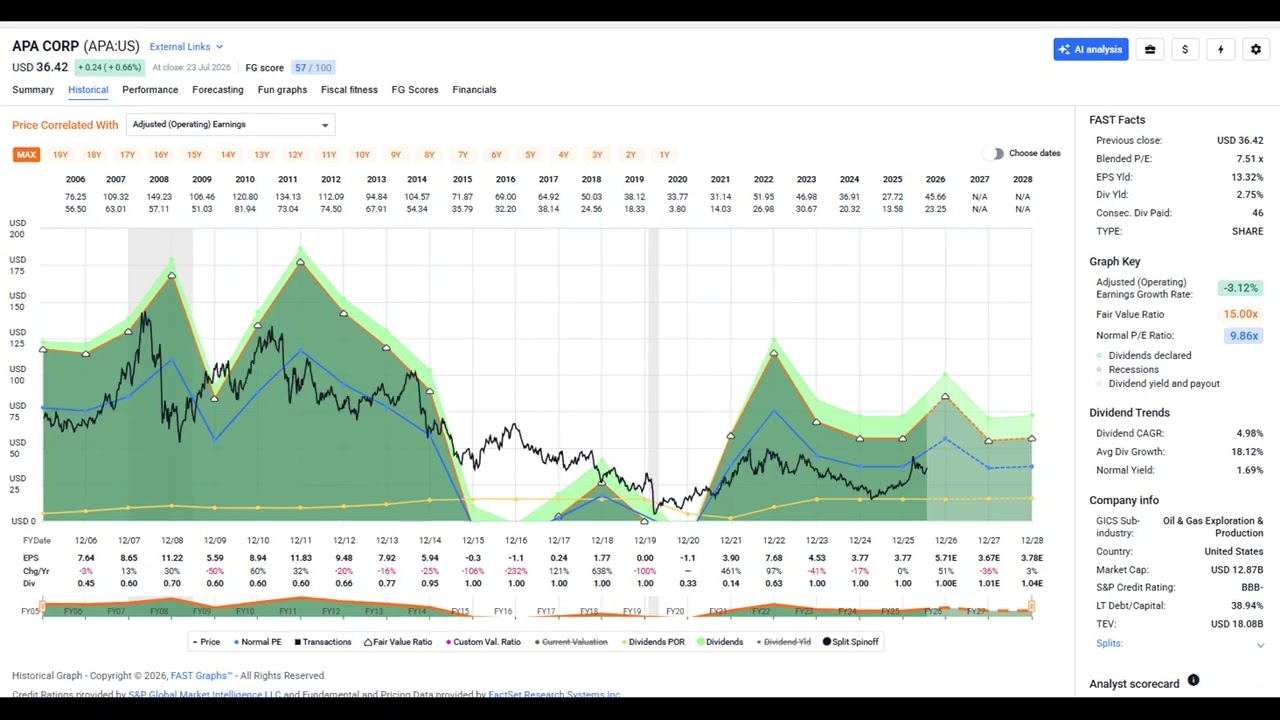Toggle the Dividends POR legend item
This screenshot has width=1280, height=720.
point(652,642)
